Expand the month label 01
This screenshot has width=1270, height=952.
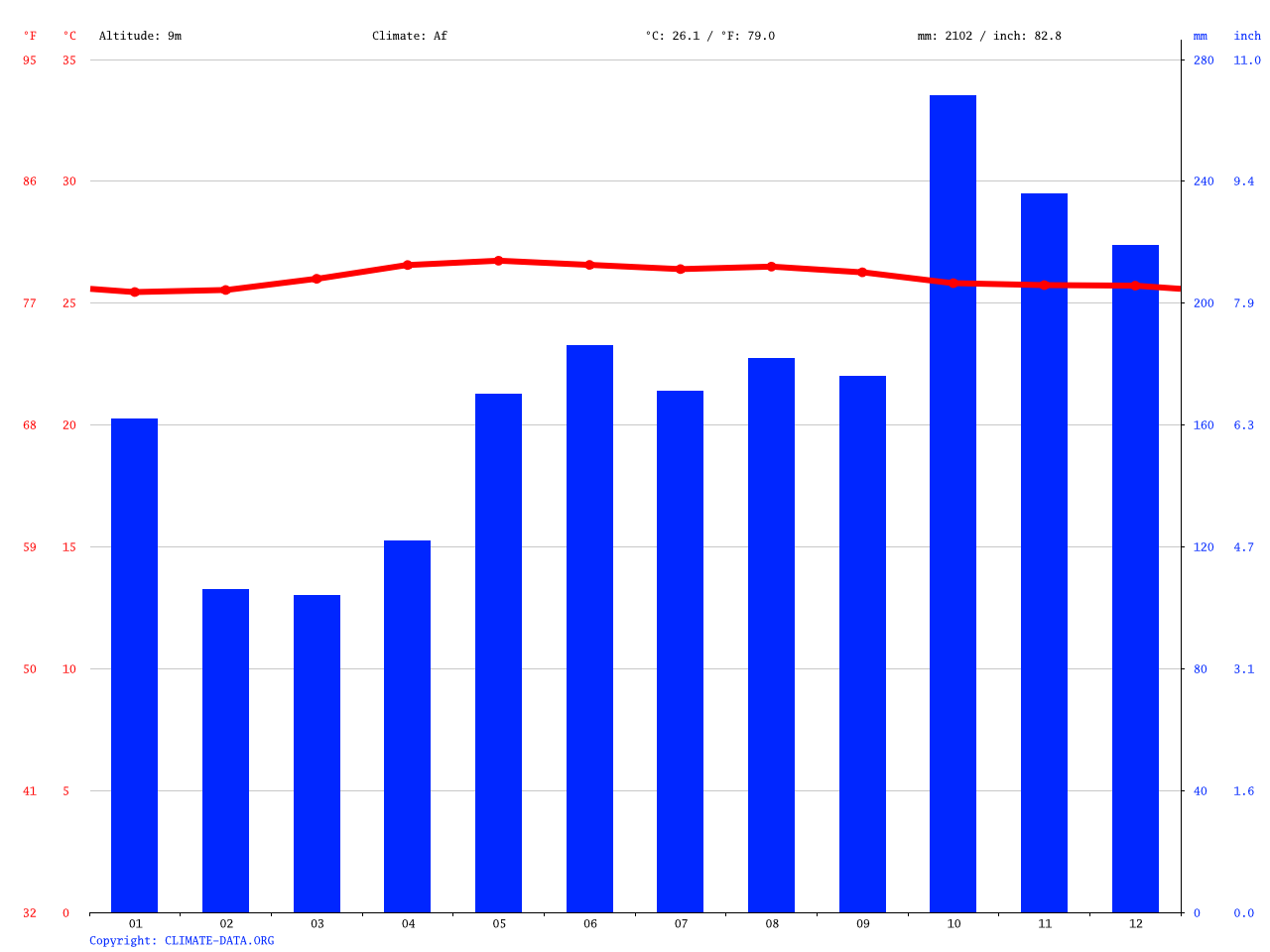coord(136,923)
